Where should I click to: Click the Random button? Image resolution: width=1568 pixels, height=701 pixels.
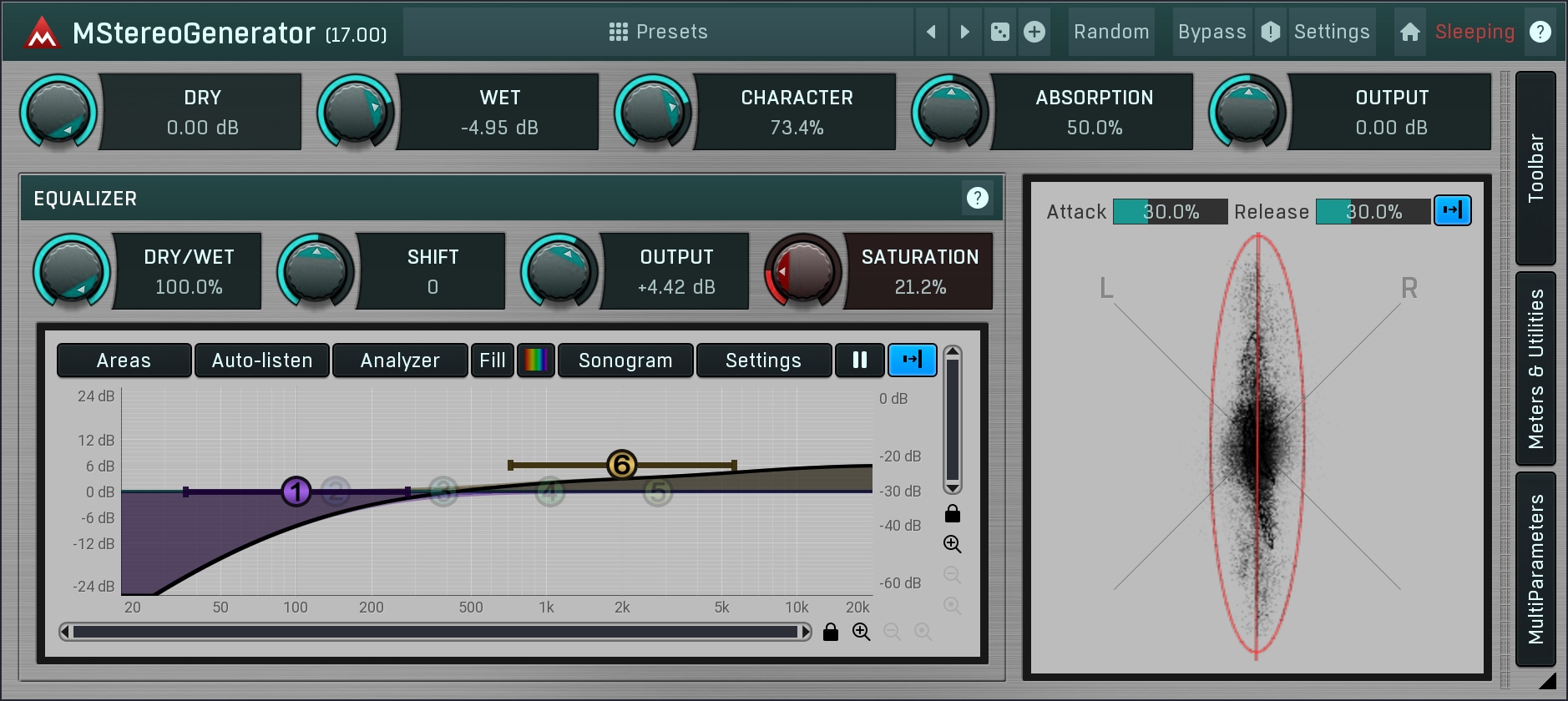point(1110,32)
